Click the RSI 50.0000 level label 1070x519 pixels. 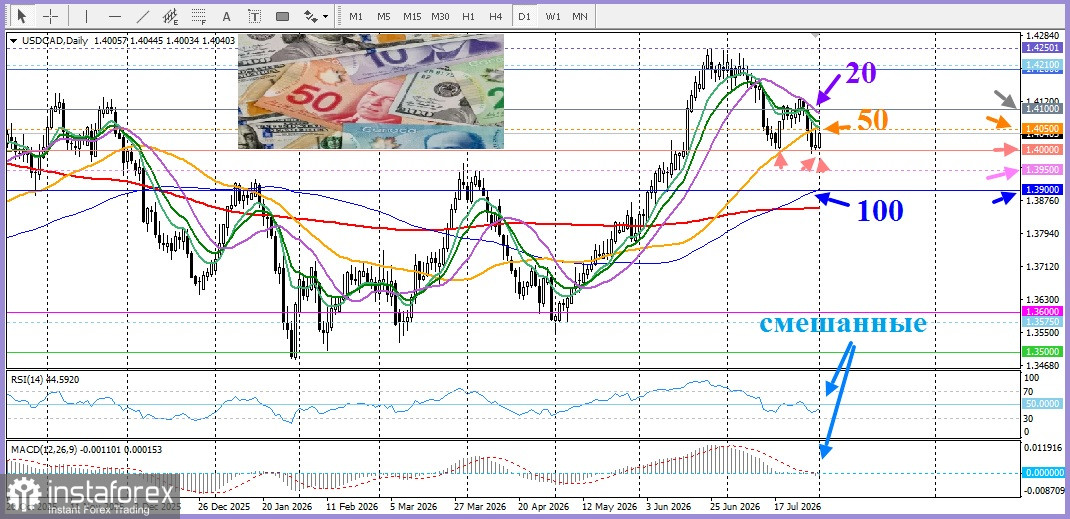click(x=1042, y=404)
